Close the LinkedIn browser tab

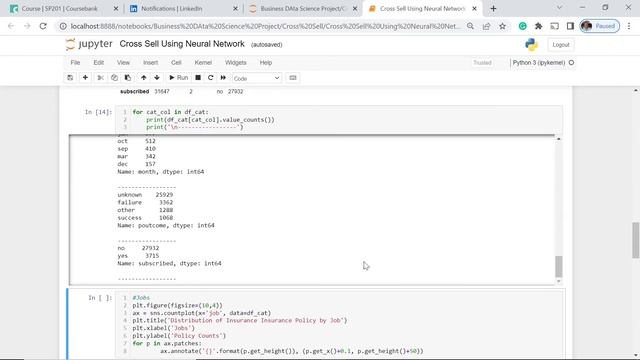235,9
